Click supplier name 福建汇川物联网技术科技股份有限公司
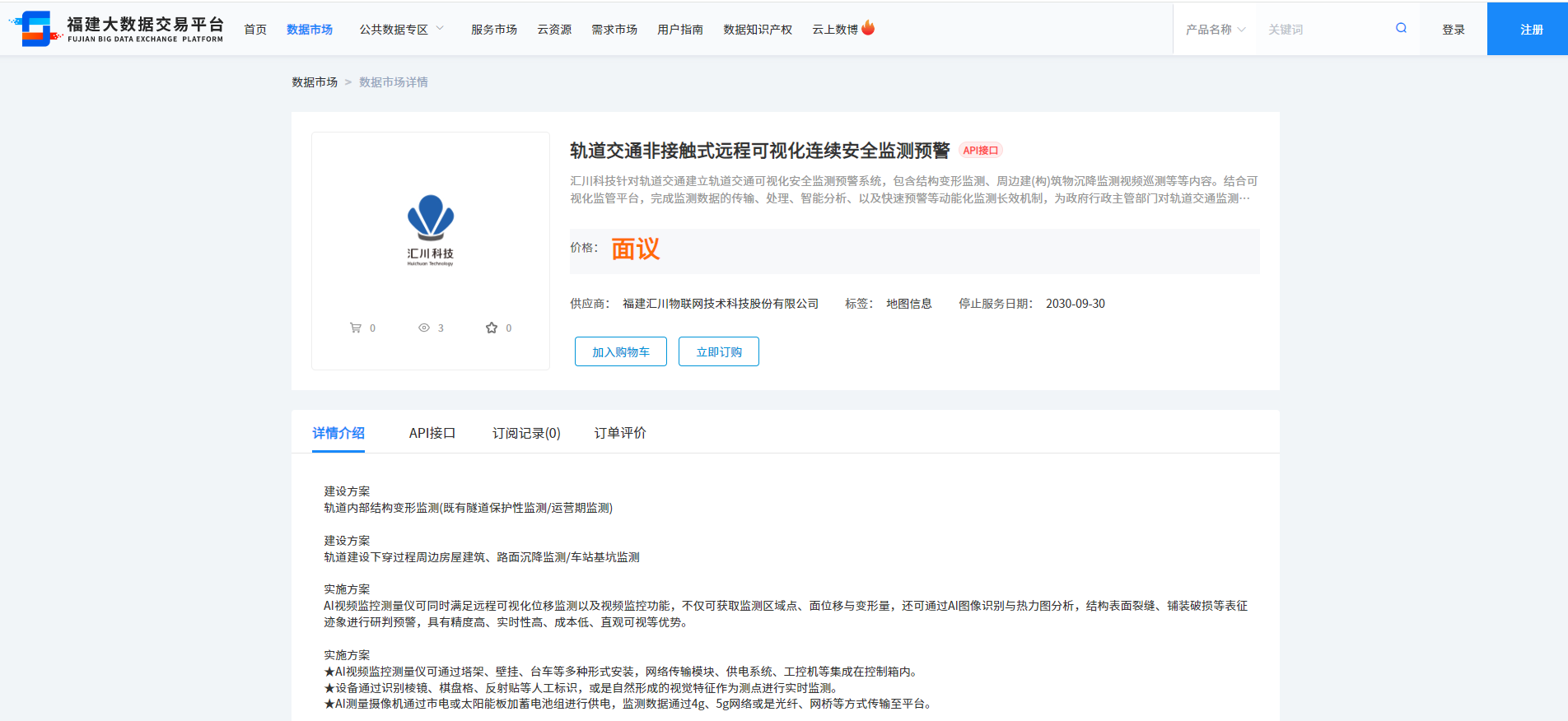 [x=721, y=304]
